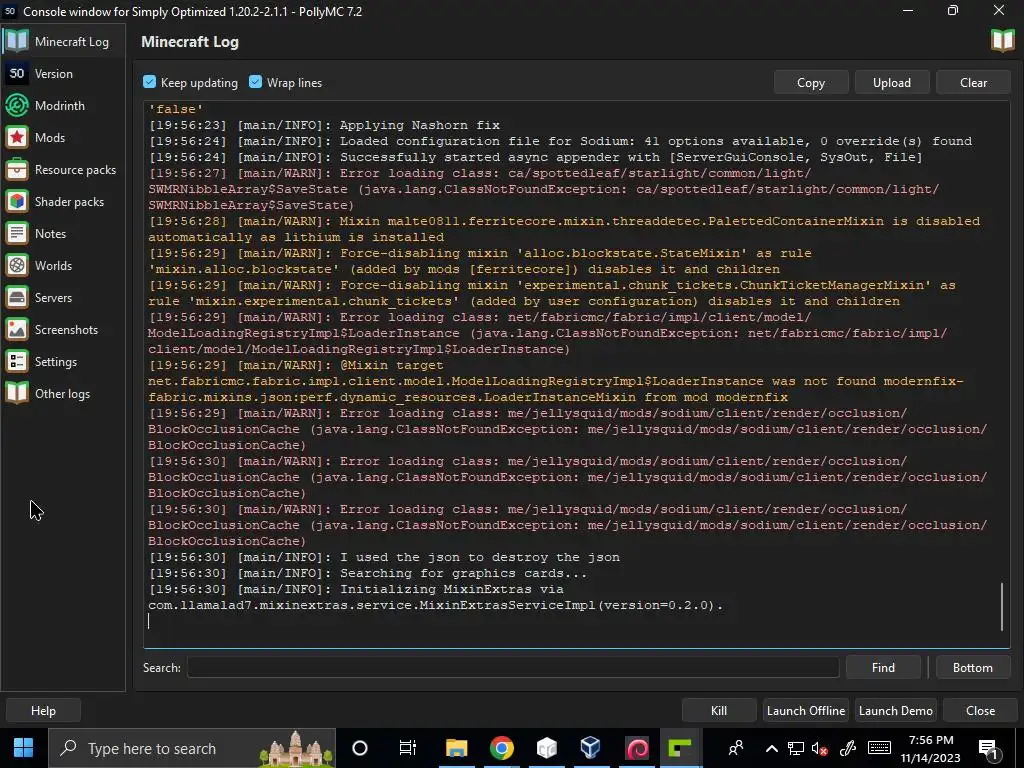Click the log vertical scrollbar handle

(1002, 607)
